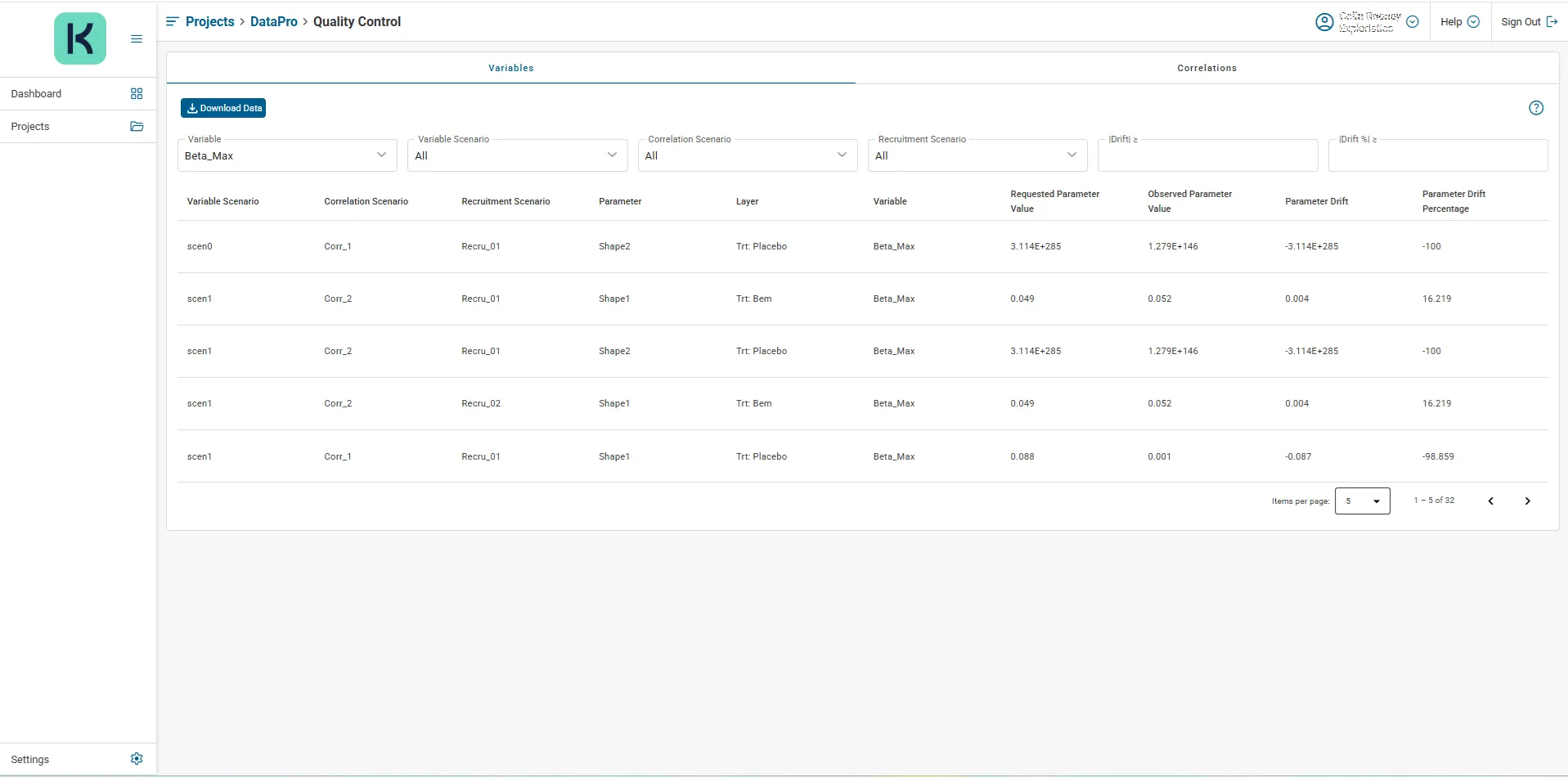Click the |Drift| ≥ input field

[x=1207, y=155]
